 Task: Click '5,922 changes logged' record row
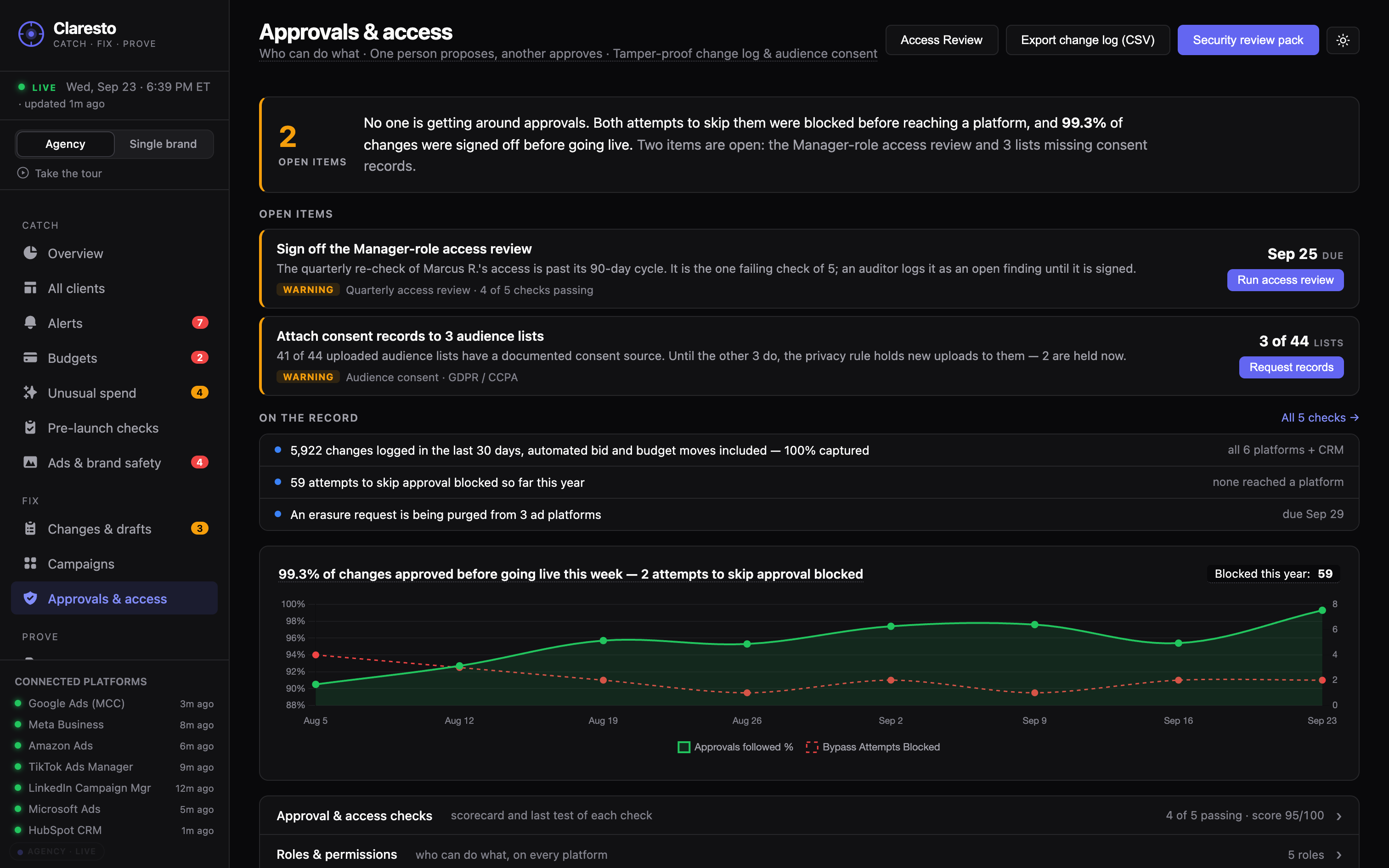pyautogui.click(x=809, y=450)
